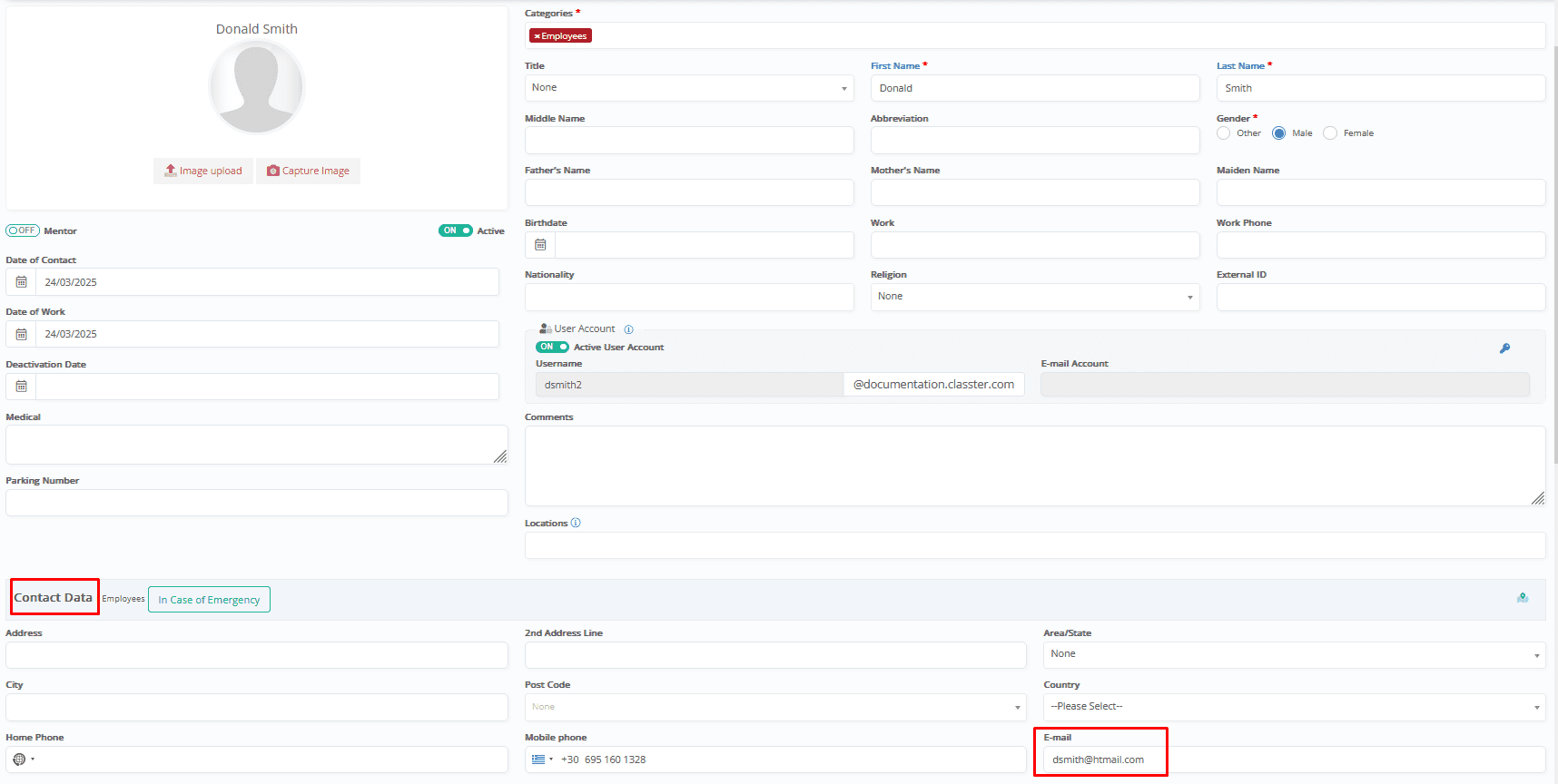Image resolution: width=1558 pixels, height=784 pixels.
Task: Open the Area/State dropdown
Action: [1294, 654]
